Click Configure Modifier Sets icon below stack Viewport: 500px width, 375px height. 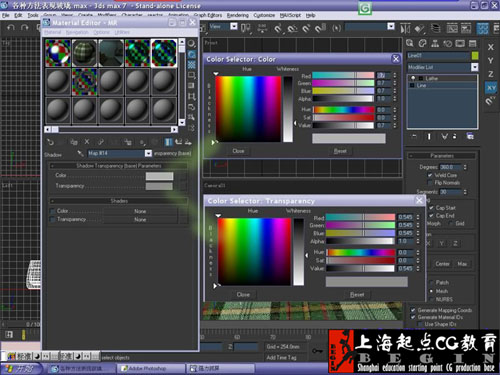coord(470,136)
